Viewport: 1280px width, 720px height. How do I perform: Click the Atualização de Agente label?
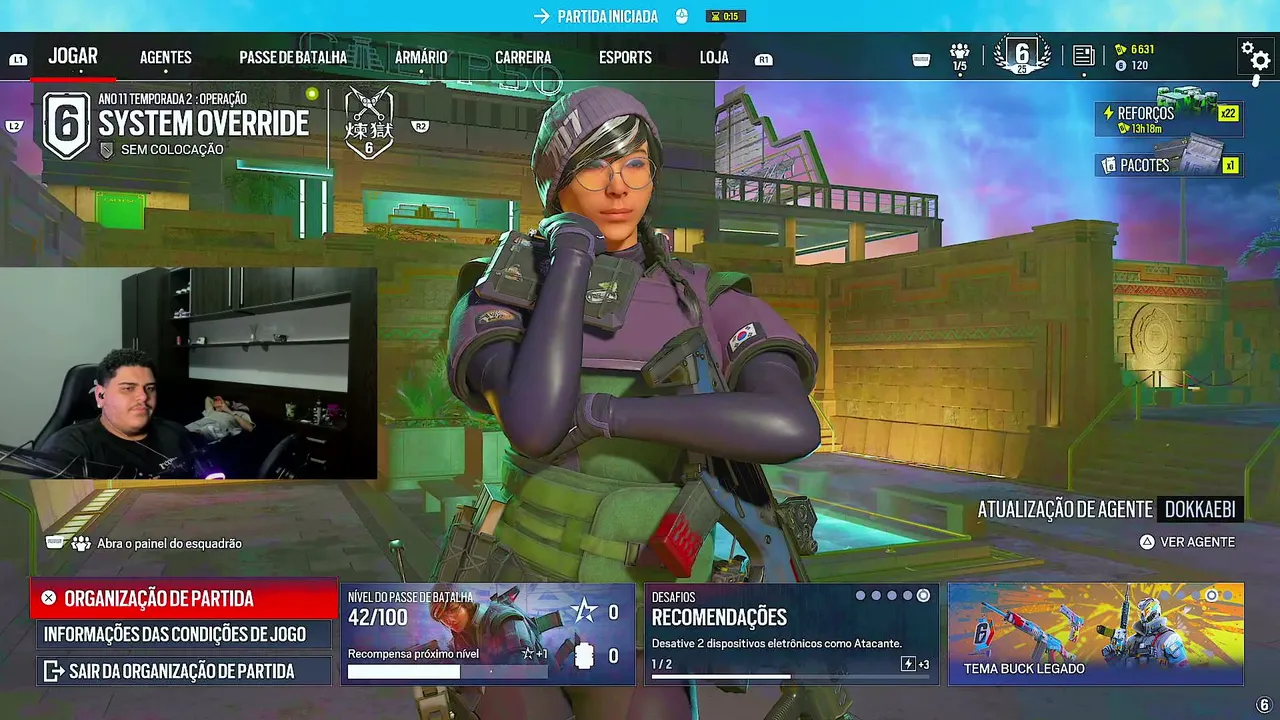coord(1065,509)
